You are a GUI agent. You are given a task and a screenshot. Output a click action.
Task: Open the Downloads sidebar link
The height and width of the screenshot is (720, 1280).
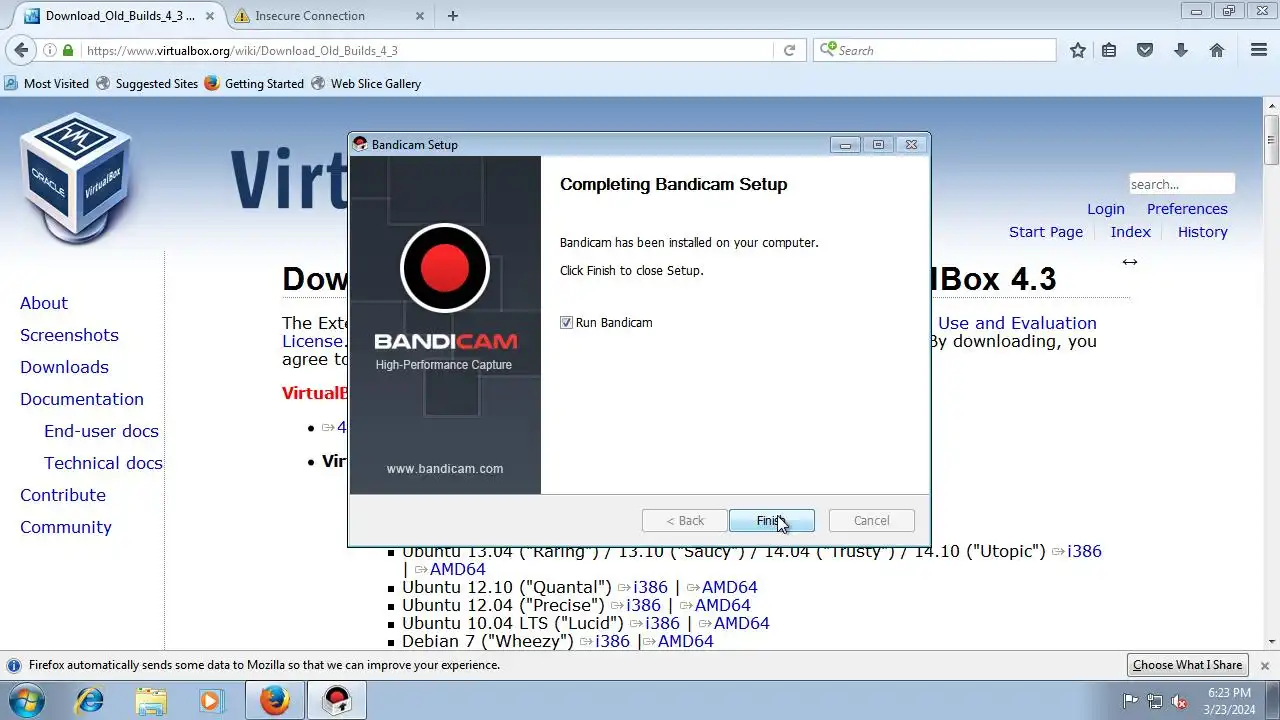click(64, 367)
